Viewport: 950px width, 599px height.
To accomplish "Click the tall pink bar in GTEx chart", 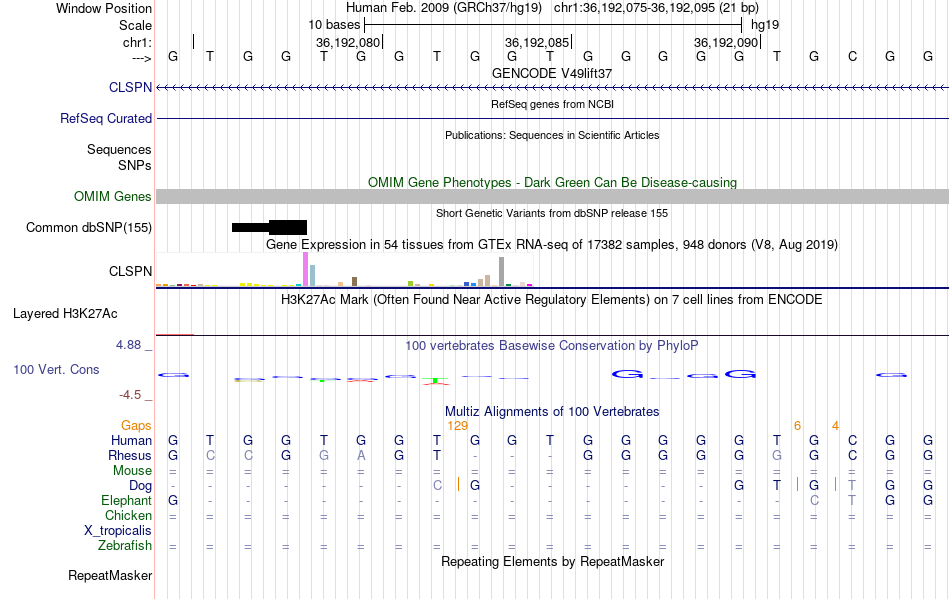I will (x=305, y=269).
